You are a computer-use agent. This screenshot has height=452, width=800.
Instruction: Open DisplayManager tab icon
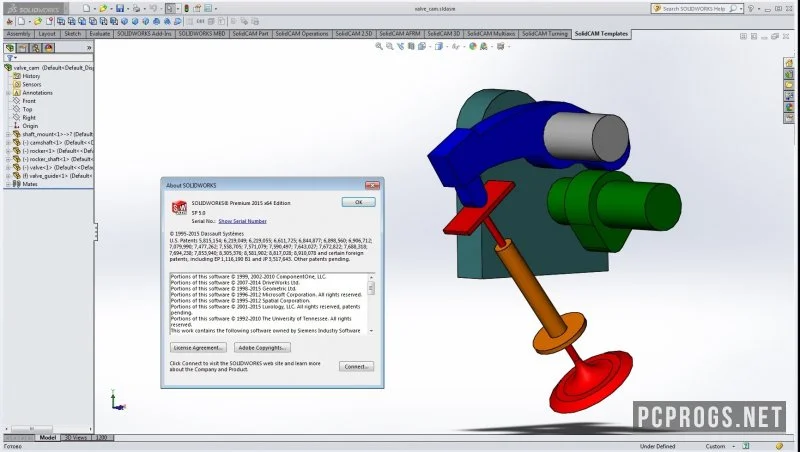pos(48,48)
